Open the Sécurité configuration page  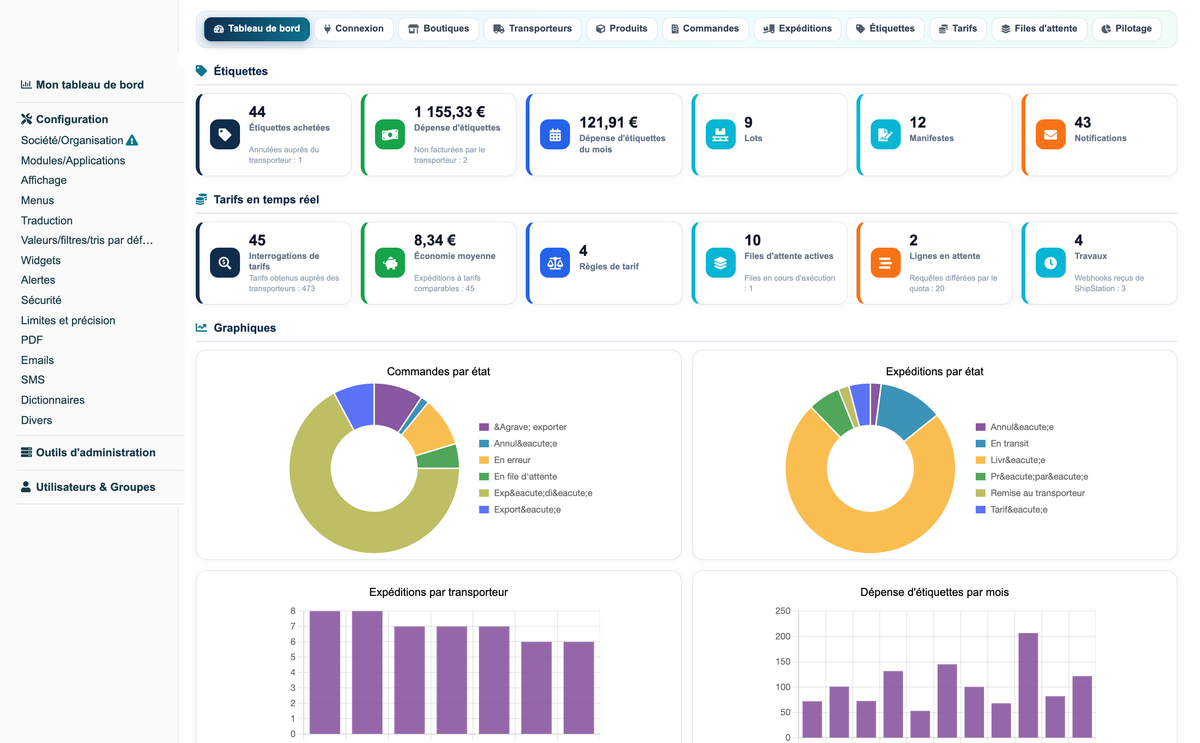click(x=41, y=300)
